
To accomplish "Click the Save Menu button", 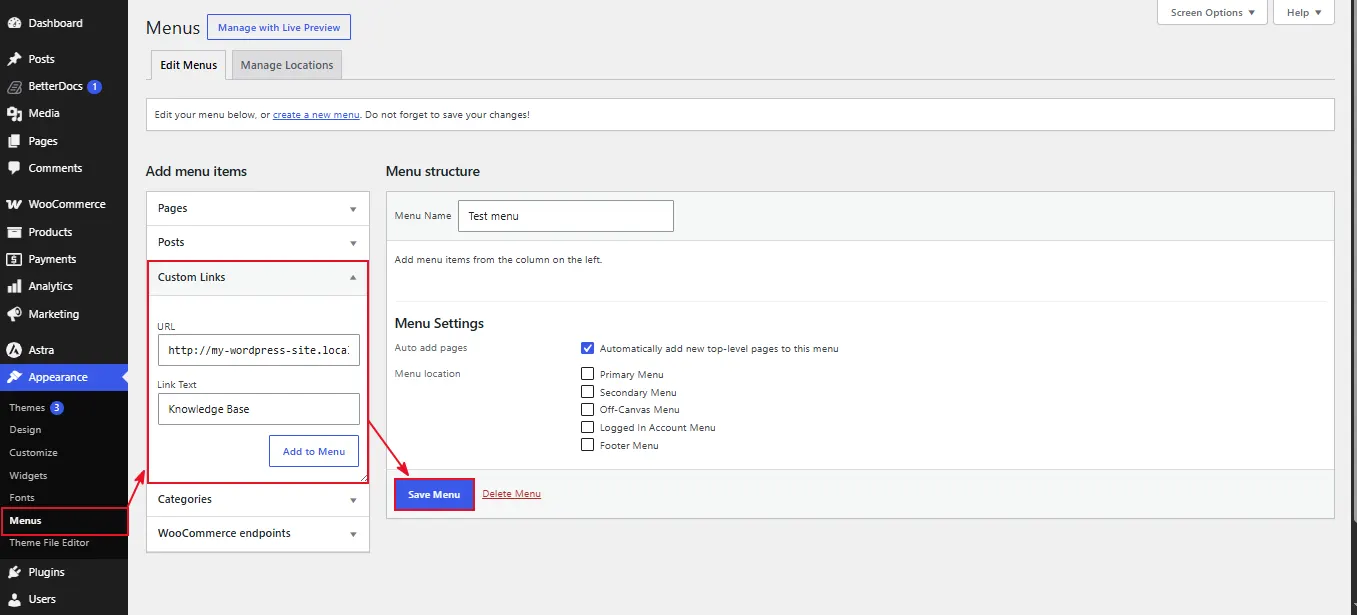I will [434, 494].
